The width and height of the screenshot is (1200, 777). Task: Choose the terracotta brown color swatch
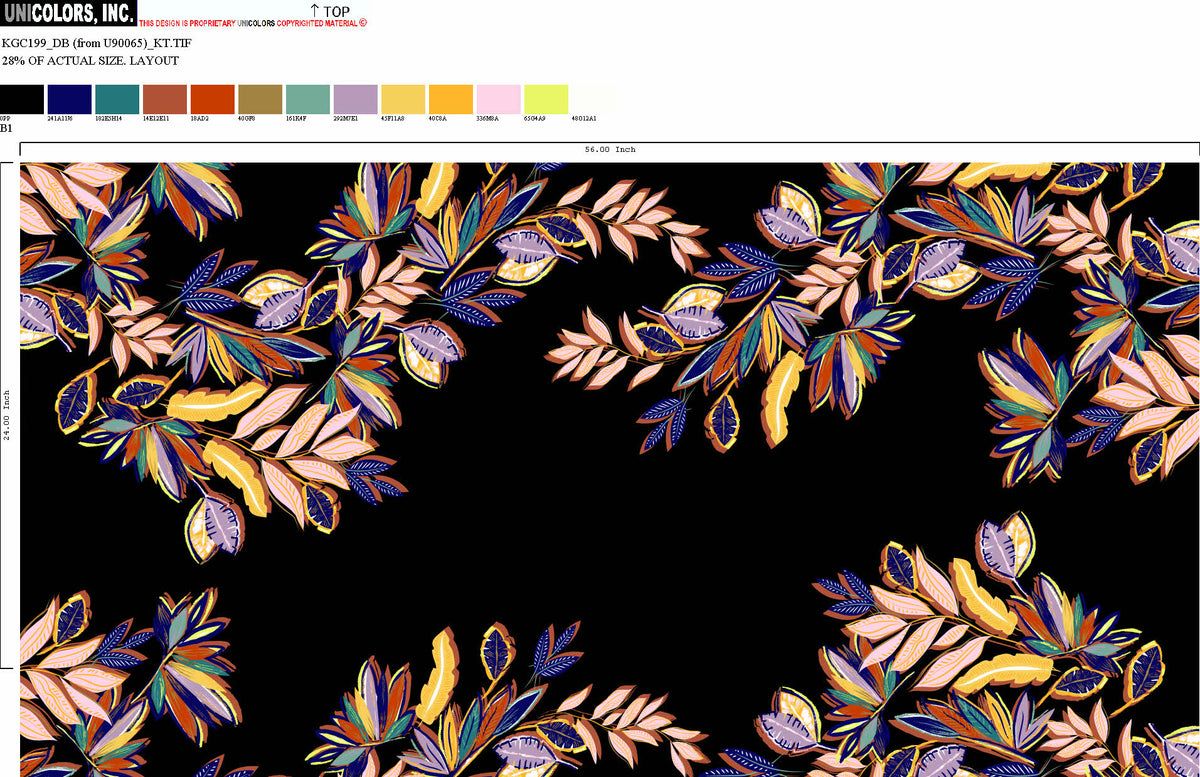coord(165,99)
